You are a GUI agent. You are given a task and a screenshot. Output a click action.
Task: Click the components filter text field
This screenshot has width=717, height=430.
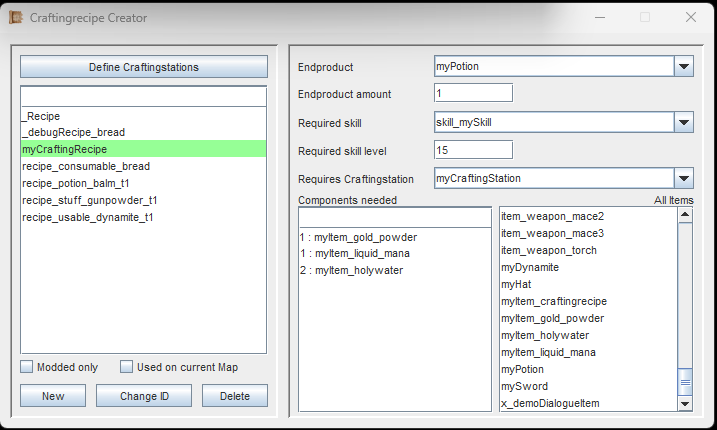[x=394, y=217]
